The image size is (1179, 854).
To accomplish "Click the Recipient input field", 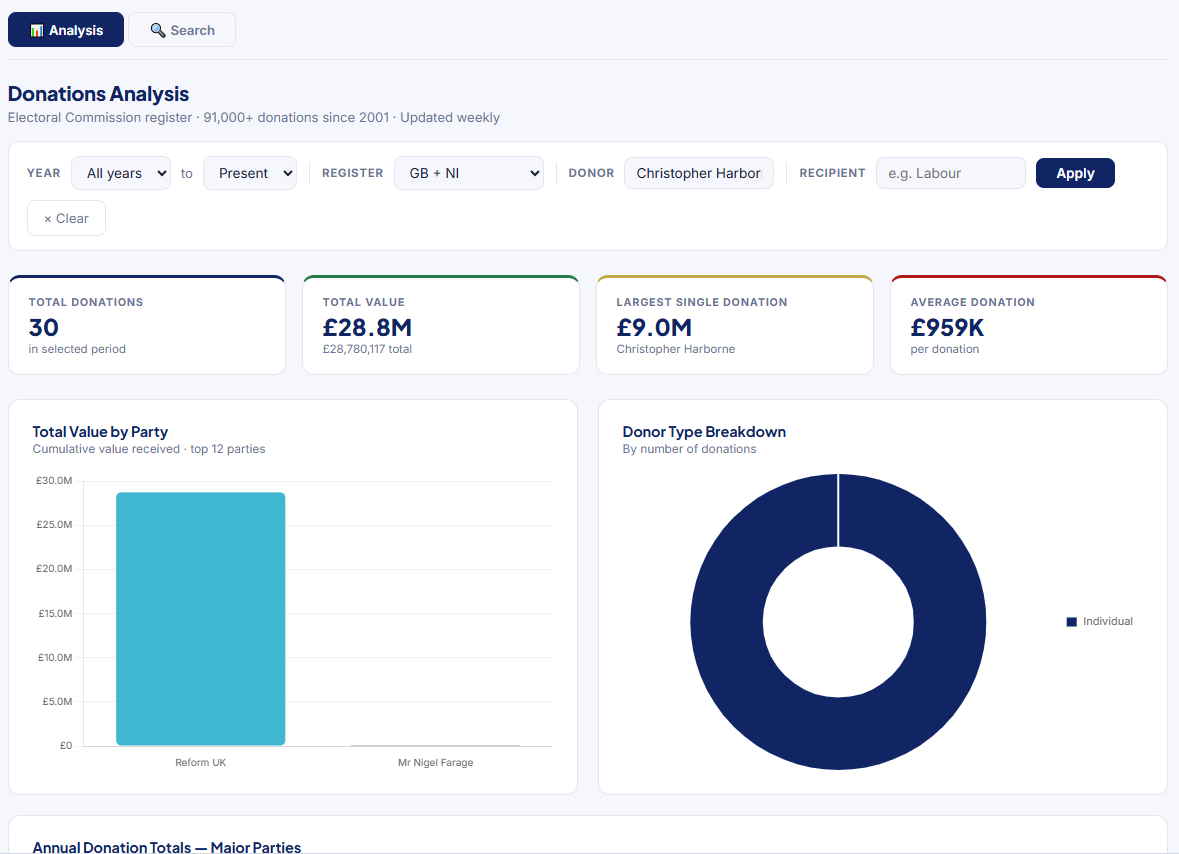I will click(x=950, y=173).
